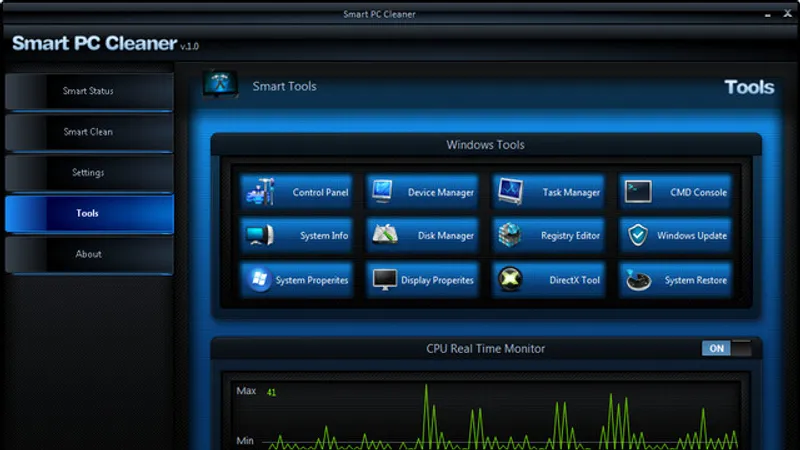The height and width of the screenshot is (450, 800).
Task: Click the CPU Real Time Monitor title
Action: (x=486, y=348)
